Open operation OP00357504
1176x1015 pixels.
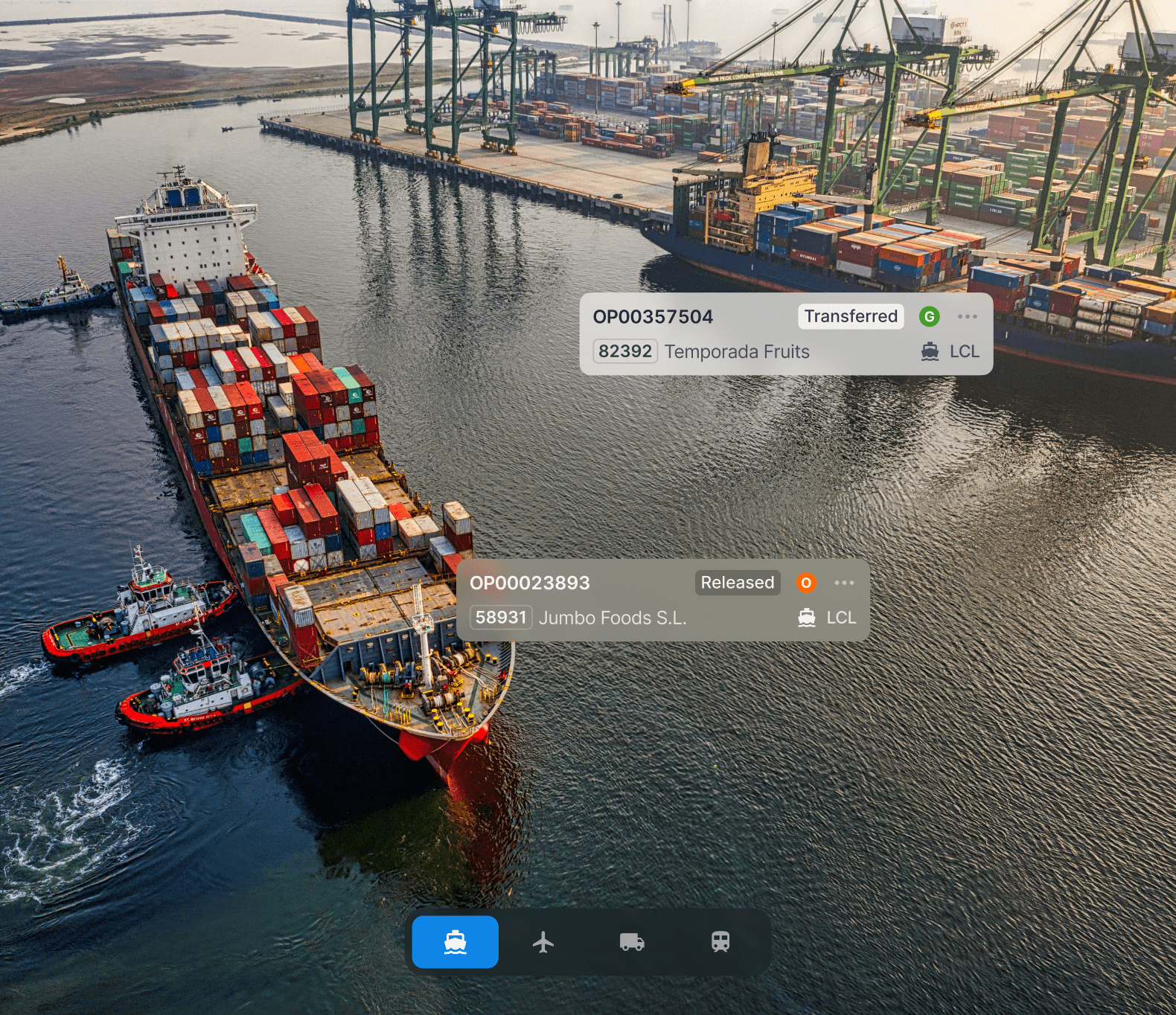[653, 317]
